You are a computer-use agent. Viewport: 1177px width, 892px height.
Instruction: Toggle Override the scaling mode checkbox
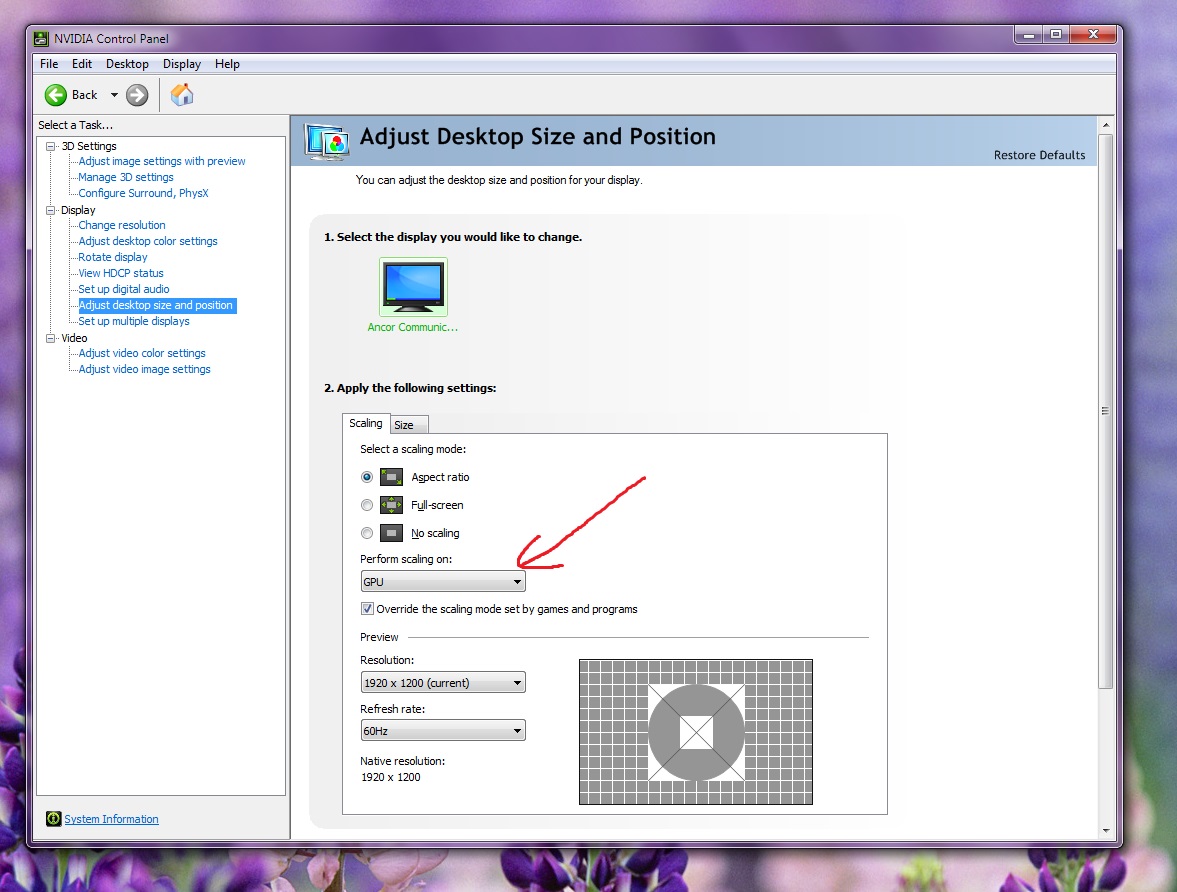coord(367,609)
